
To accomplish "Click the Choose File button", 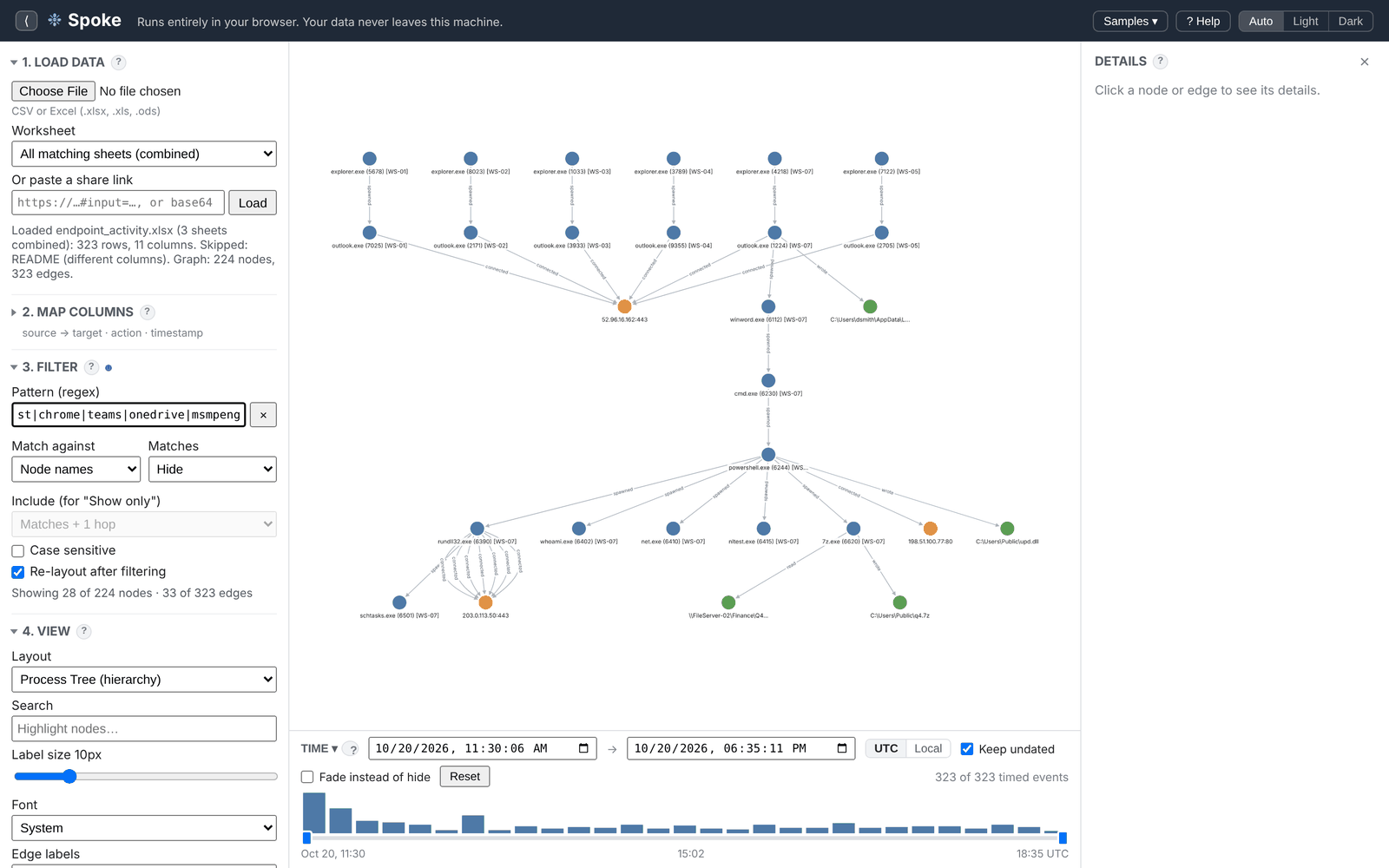I will click(54, 91).
